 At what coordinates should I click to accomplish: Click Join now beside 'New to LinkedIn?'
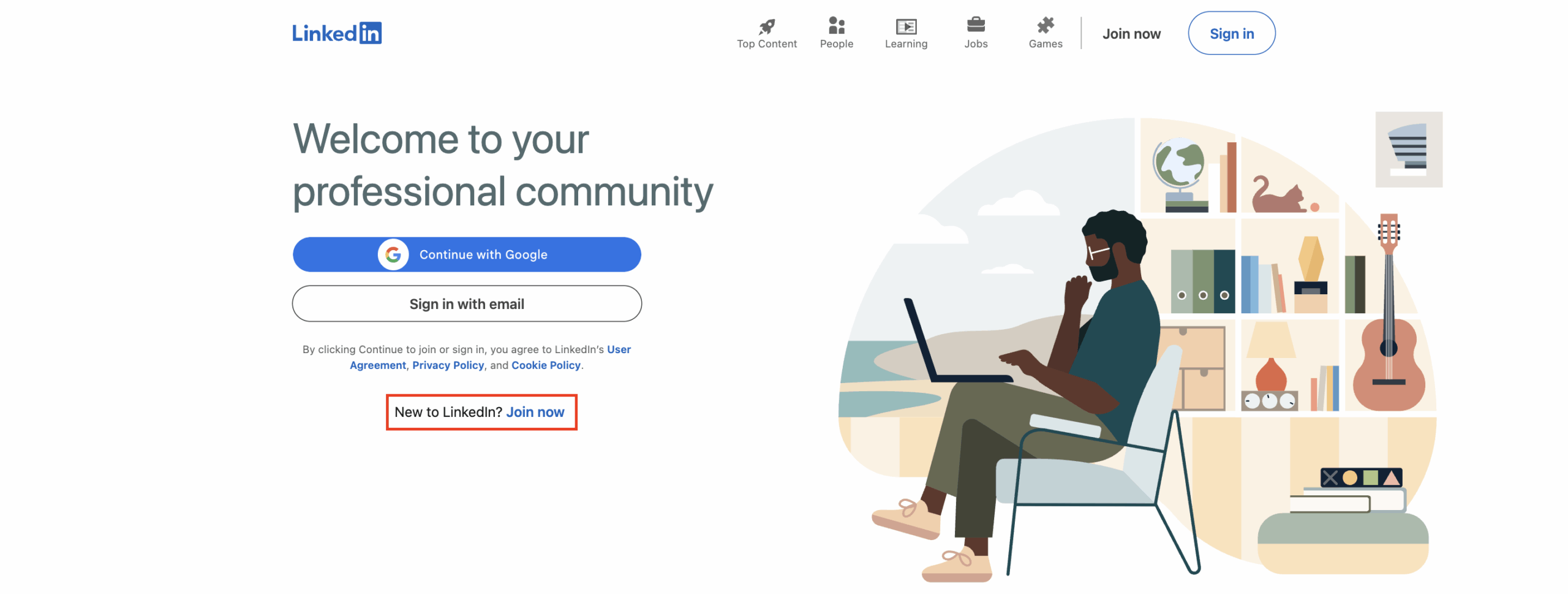pos(535,412)
